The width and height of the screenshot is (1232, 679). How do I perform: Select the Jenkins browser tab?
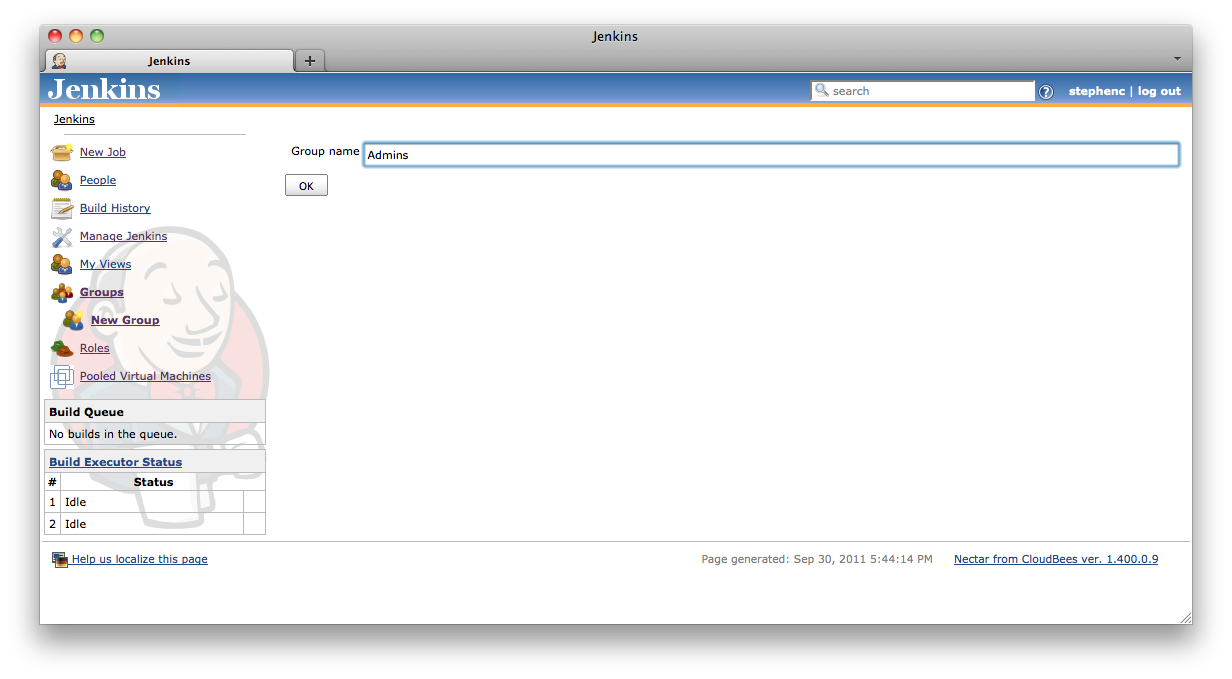click(169, 61)
